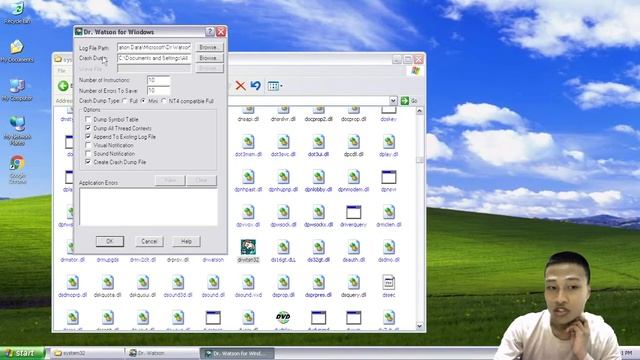Click the Number of Errors To Save field
The width and height of the screenshot is (640, 360).
coord(158,90)
